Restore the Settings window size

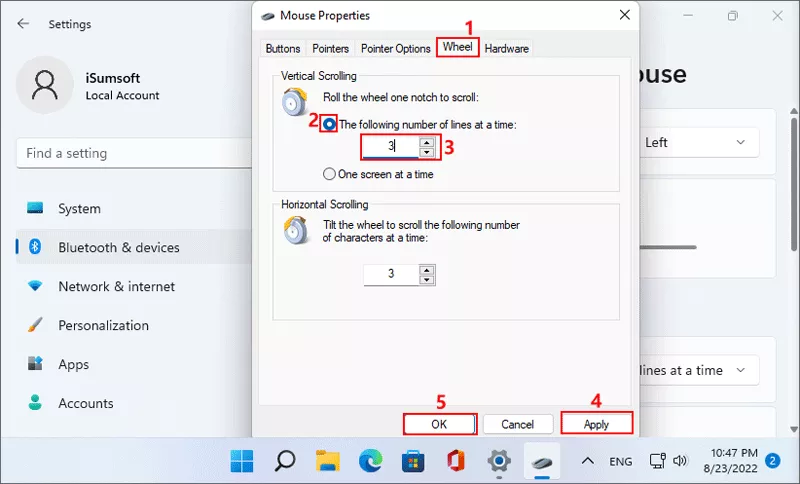coord(733,16)
